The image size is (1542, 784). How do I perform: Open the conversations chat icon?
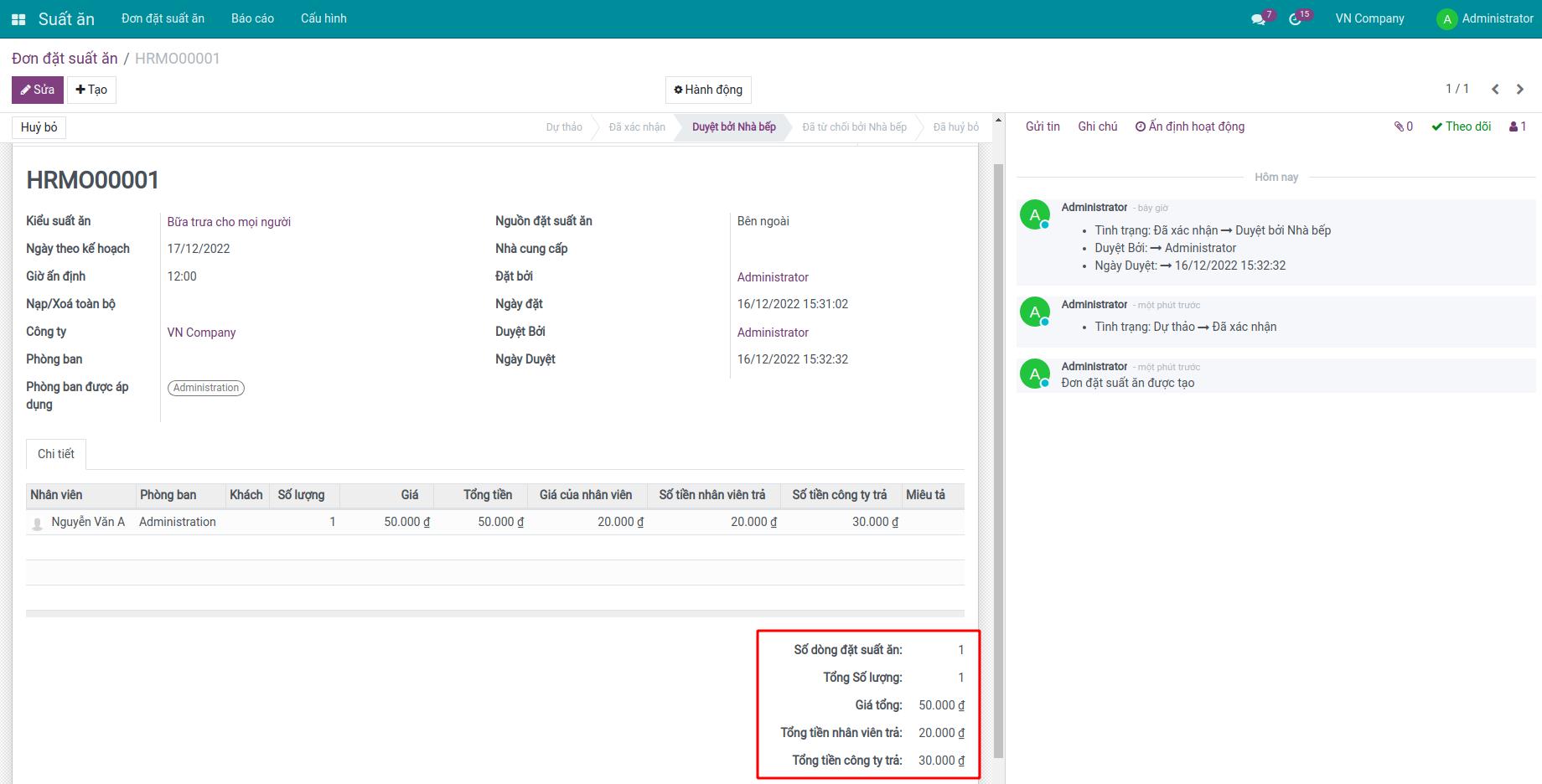(x=1258, y=19)
